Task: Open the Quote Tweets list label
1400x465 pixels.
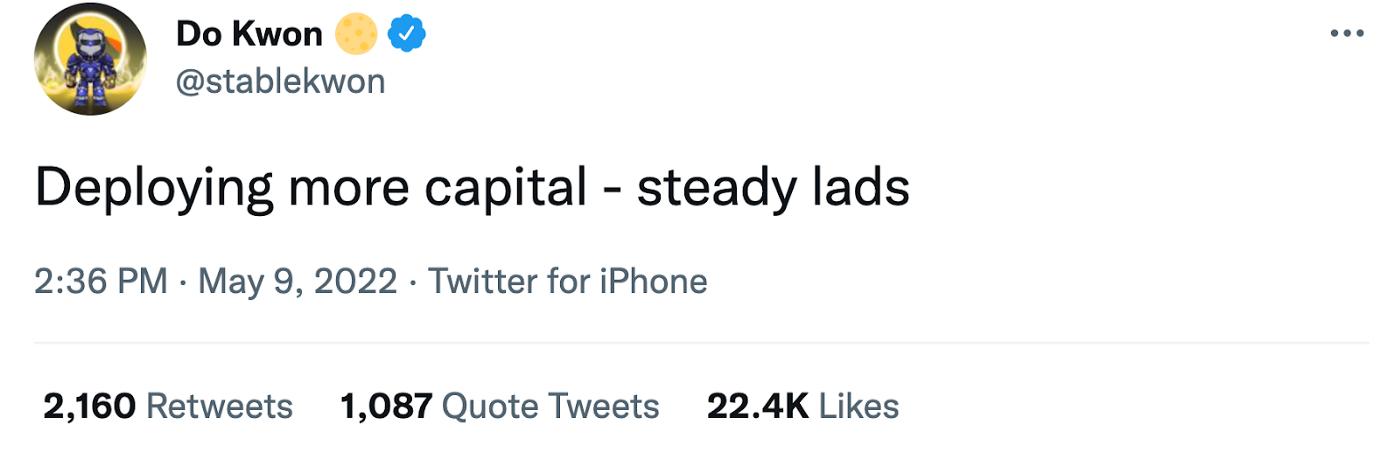Action: 550,406
